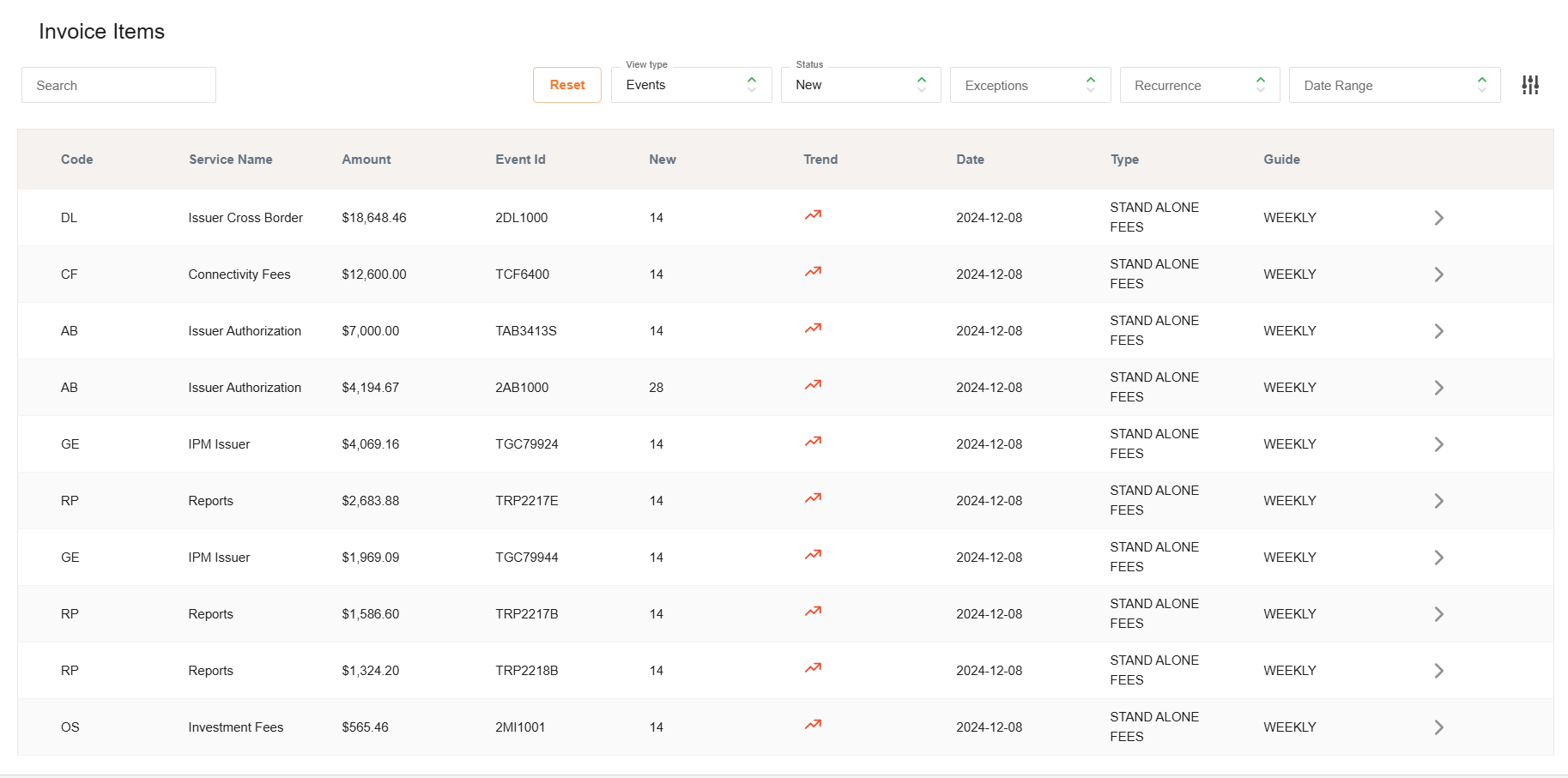Click the trend icon for event TRP2217E
The height and width of the screenshot is (778, 1568).
(813, 498)
